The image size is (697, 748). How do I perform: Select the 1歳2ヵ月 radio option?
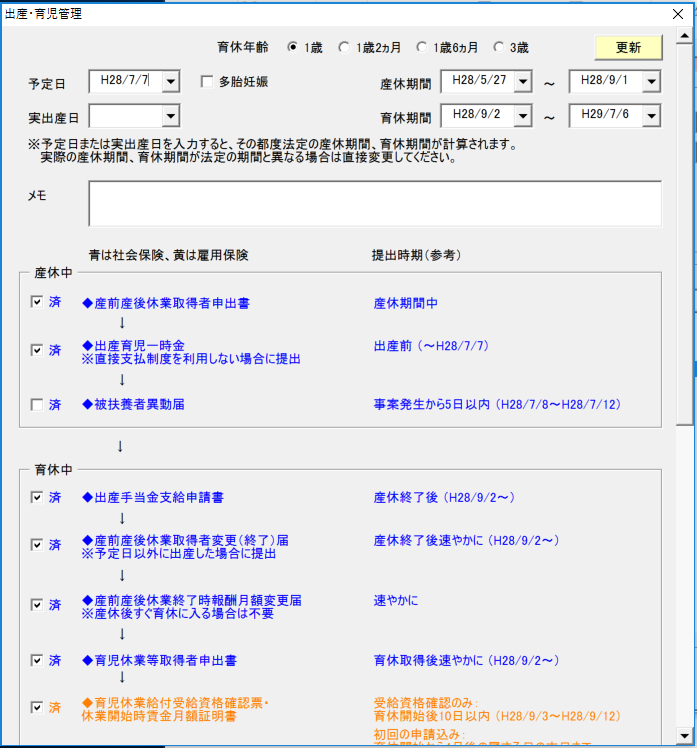click(344, 47)
